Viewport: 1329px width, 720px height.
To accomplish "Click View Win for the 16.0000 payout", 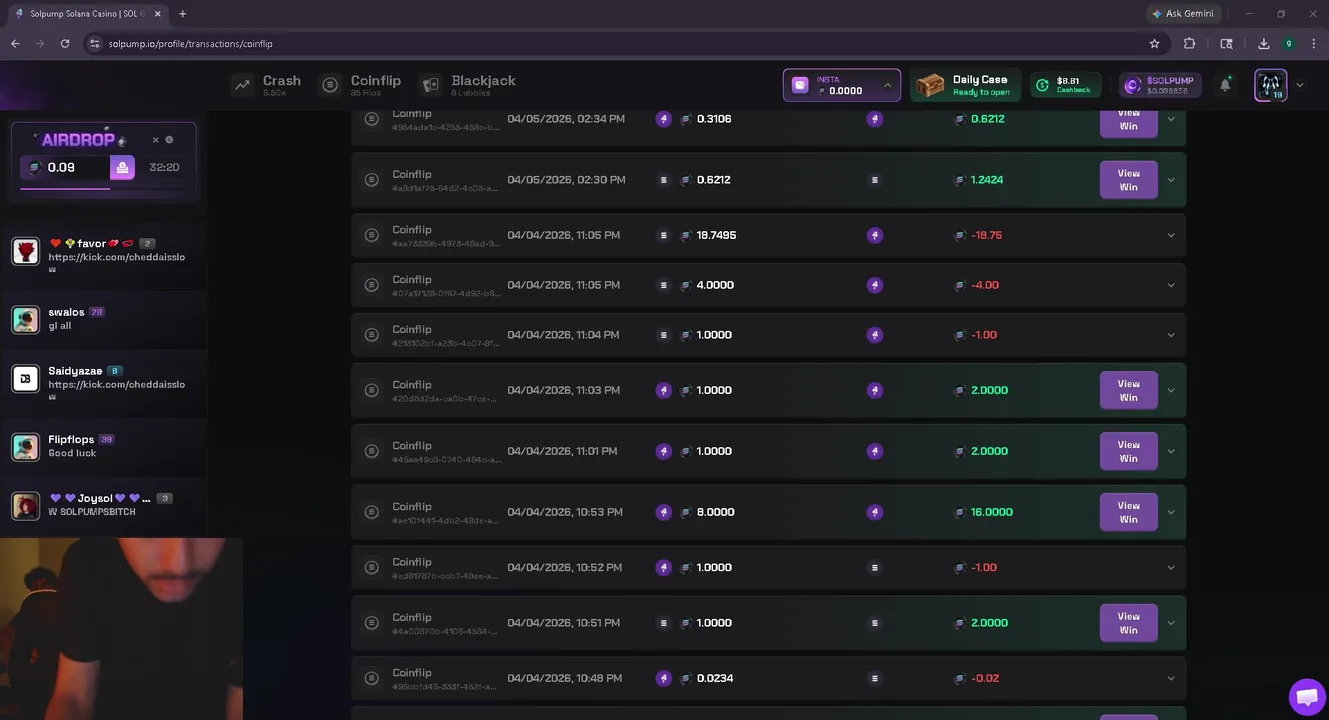I will [x=1128, y=512].
